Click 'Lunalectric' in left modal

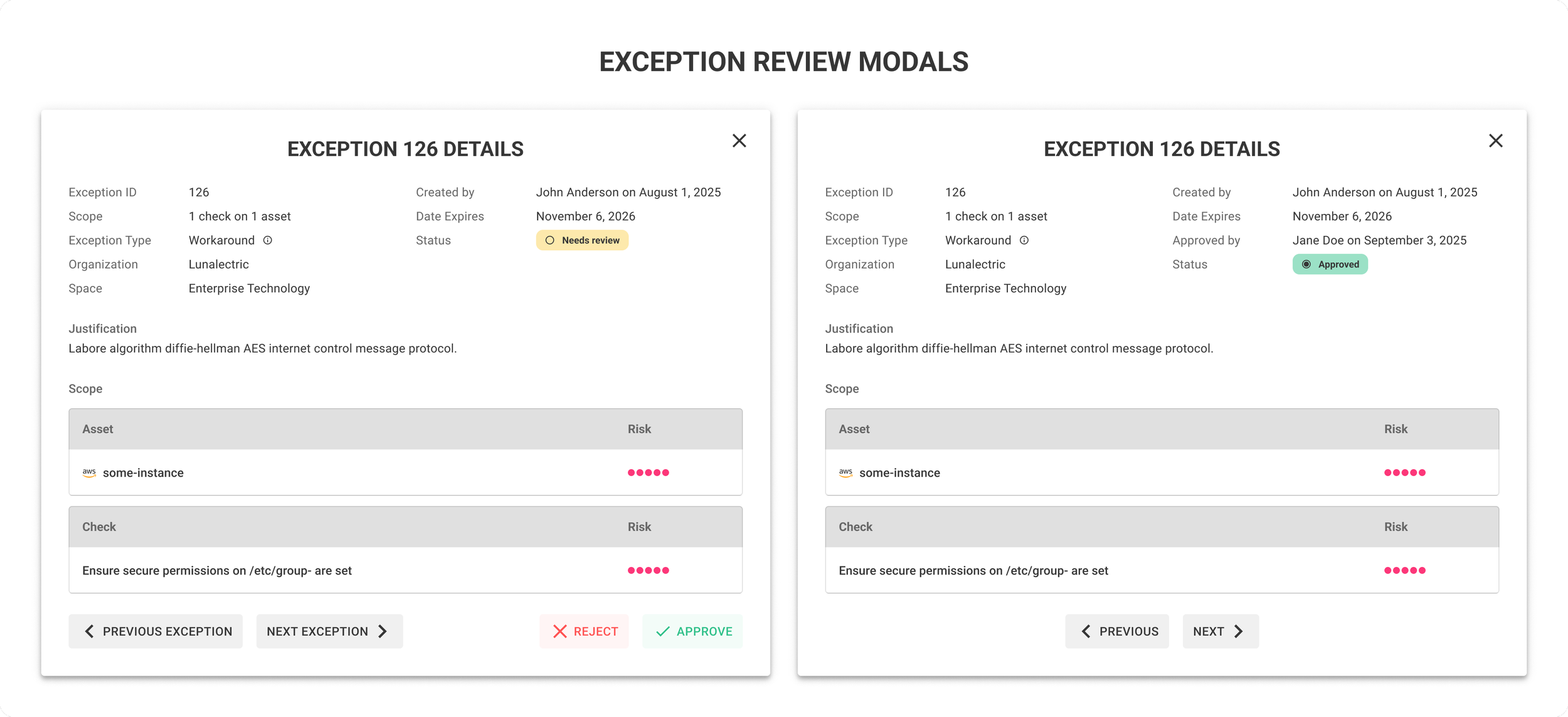pyautogui.click(x=219, y=264)
